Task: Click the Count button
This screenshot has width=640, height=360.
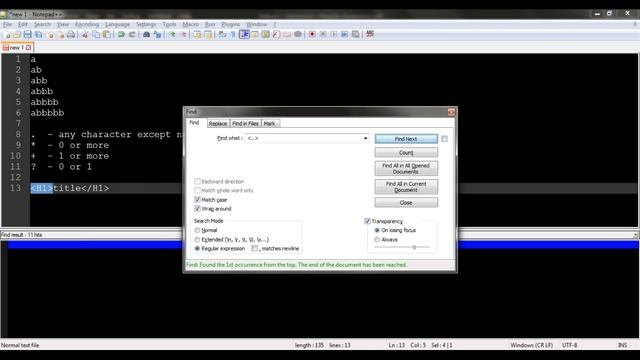Action: click(406, 153)
